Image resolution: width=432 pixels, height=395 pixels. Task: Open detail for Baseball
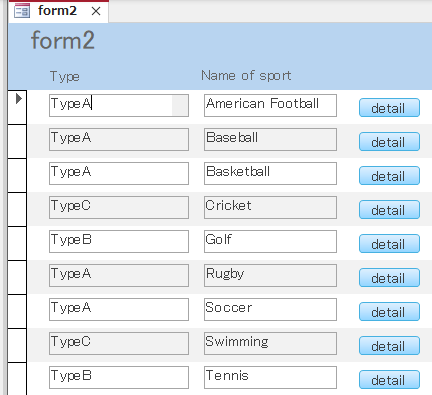[x=389, y=142]
